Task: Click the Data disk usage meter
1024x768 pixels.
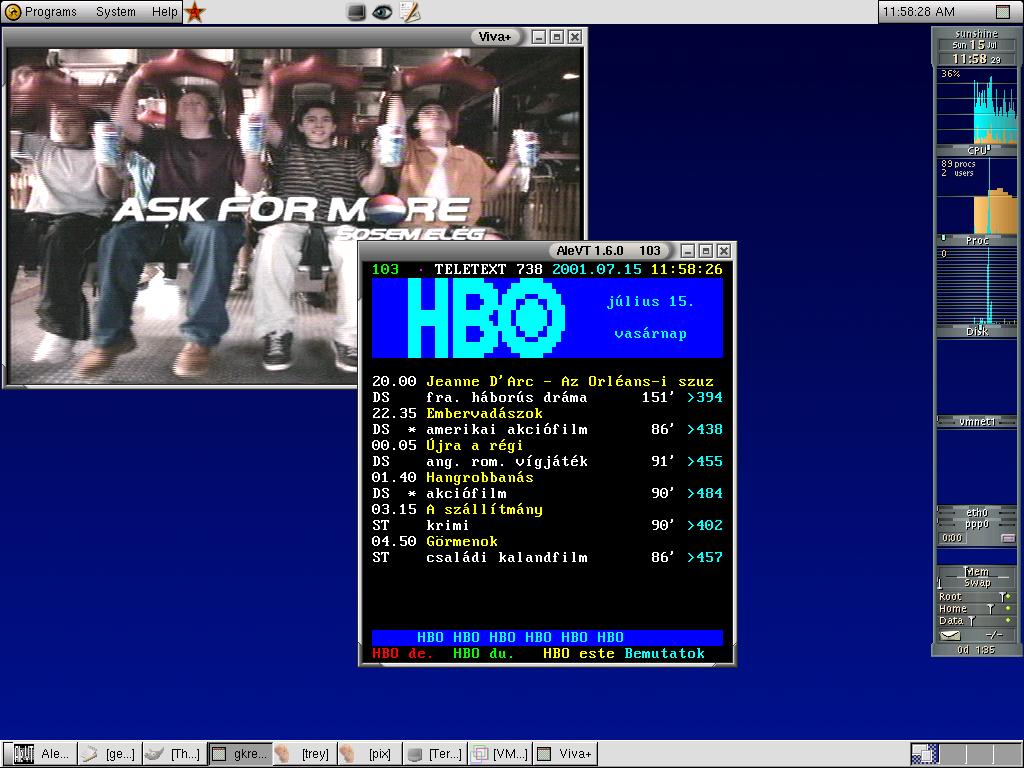Action: (x=976, y=621)
